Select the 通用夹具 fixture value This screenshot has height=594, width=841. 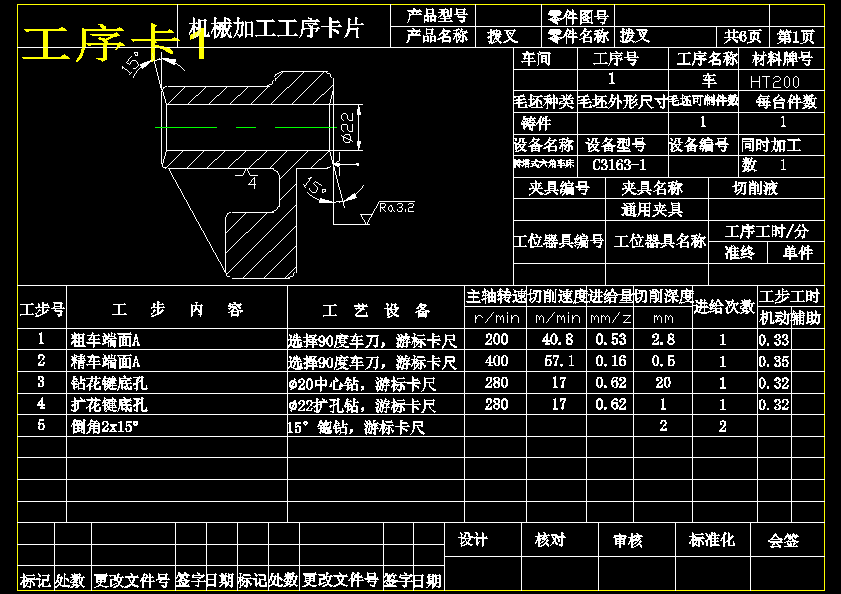(x=652, y=209)
